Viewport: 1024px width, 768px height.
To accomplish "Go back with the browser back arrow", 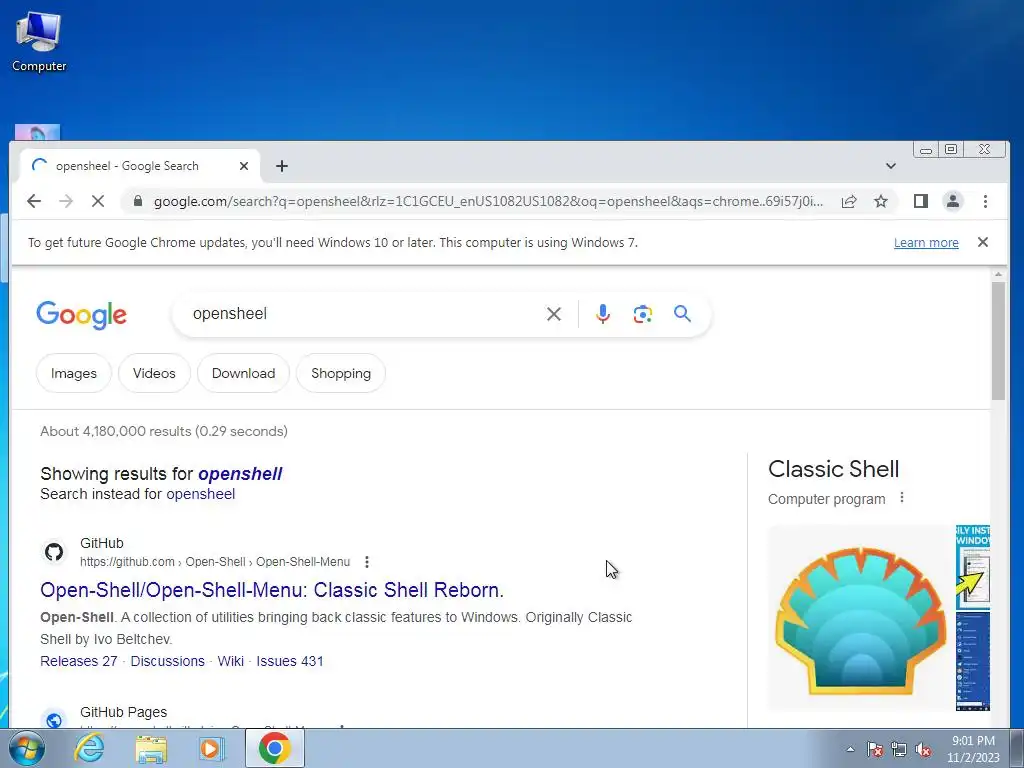I will tap(34, 201).
